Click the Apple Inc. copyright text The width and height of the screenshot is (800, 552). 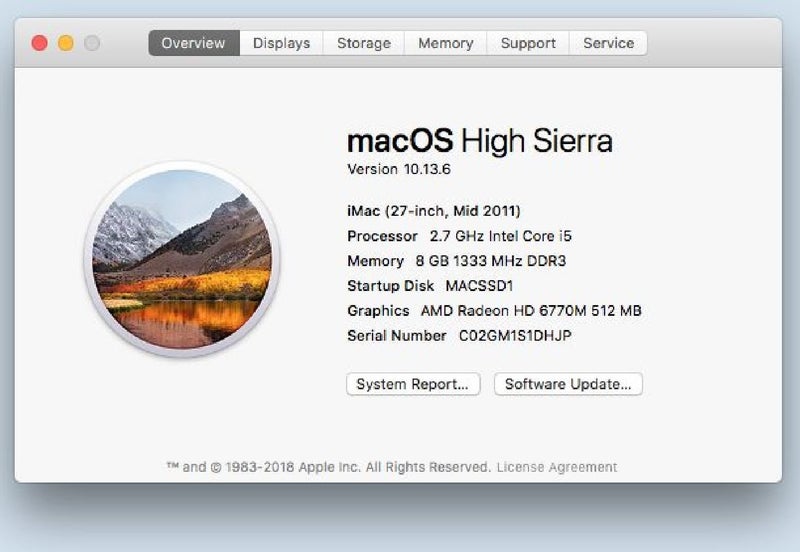pyautogui.click(x=329, y=467)
